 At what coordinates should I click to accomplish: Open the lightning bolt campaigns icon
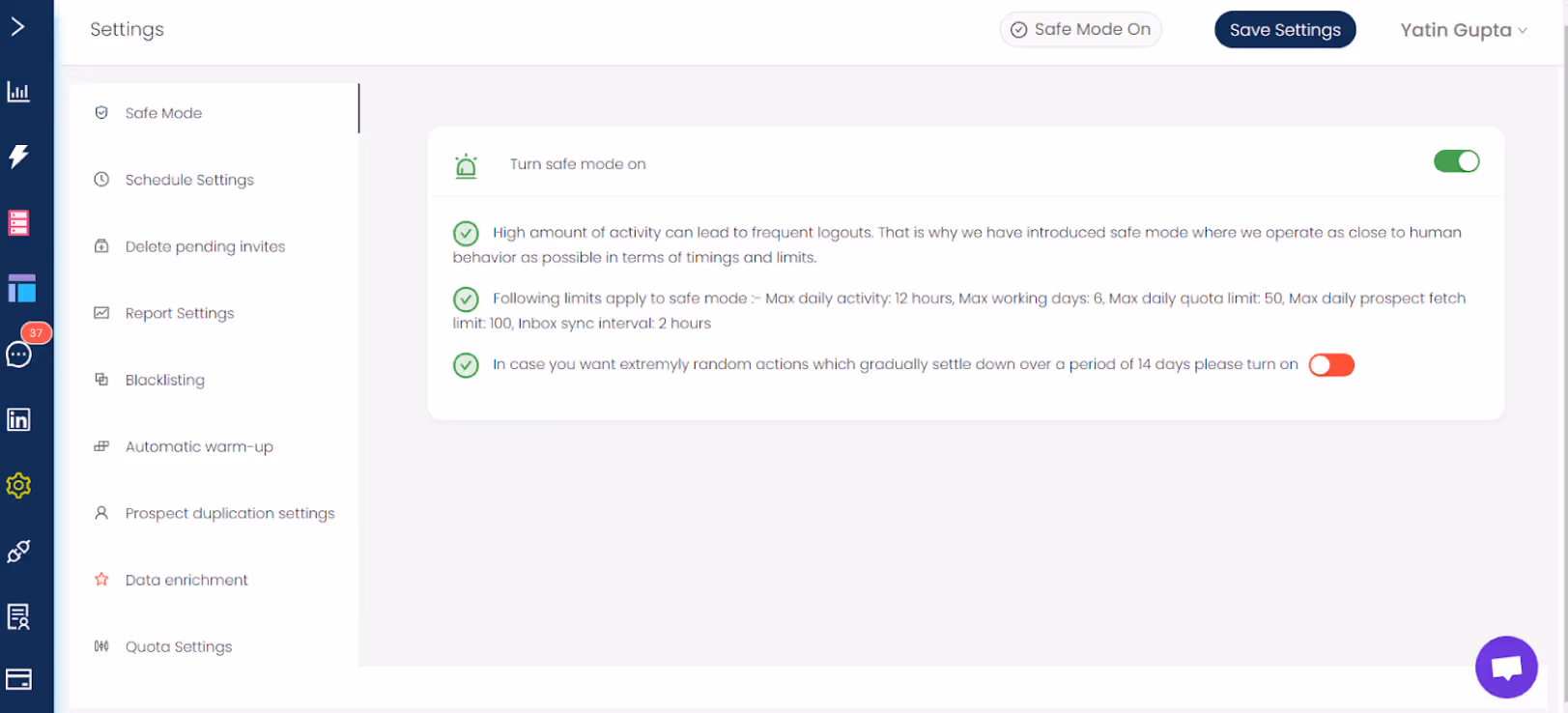[18, 157]
